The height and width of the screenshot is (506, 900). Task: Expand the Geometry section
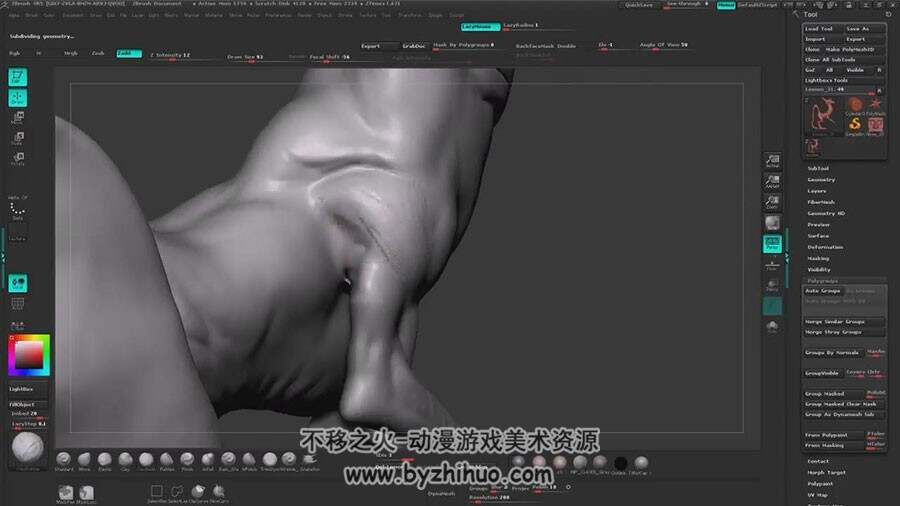[x=821, y=180]
